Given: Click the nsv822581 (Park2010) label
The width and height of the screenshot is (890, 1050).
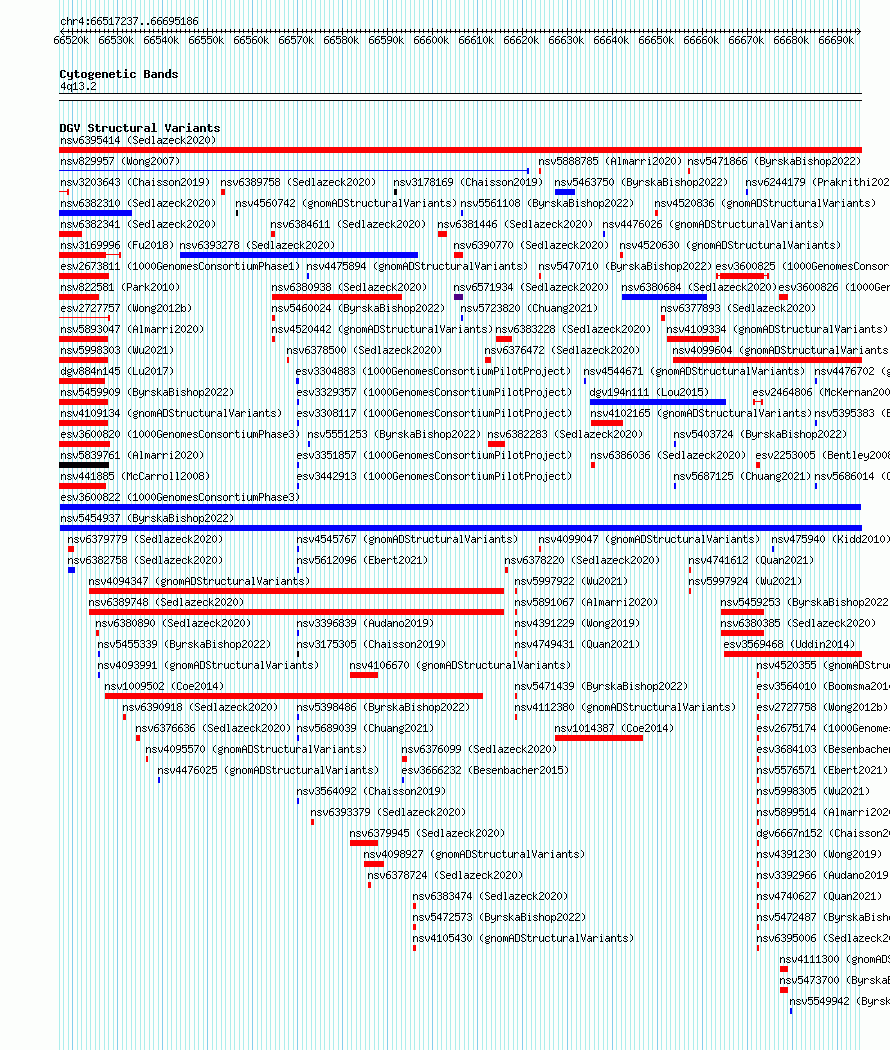Looking at the screenshot, I should point(120,287).
